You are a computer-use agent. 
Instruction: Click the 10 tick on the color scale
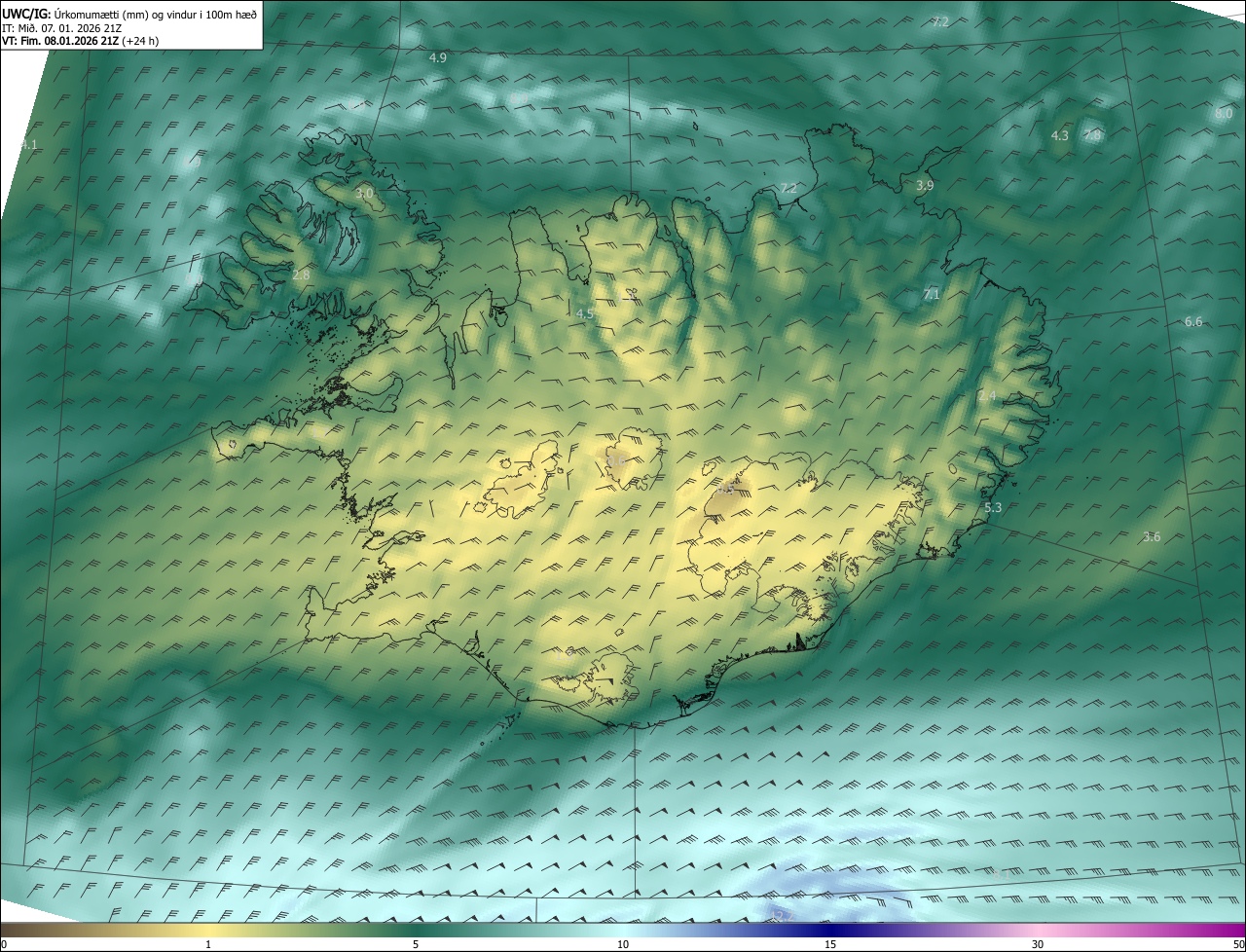(x=623, y=944)
